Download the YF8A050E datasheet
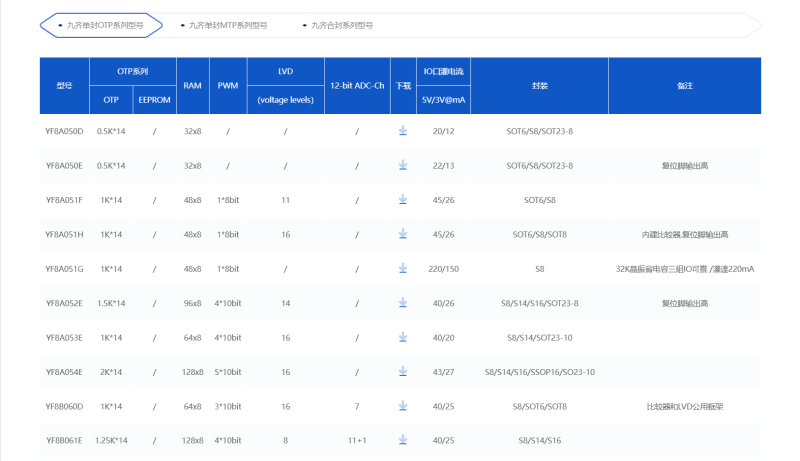The height and width of the screenshot is (461, 800). 403,165
